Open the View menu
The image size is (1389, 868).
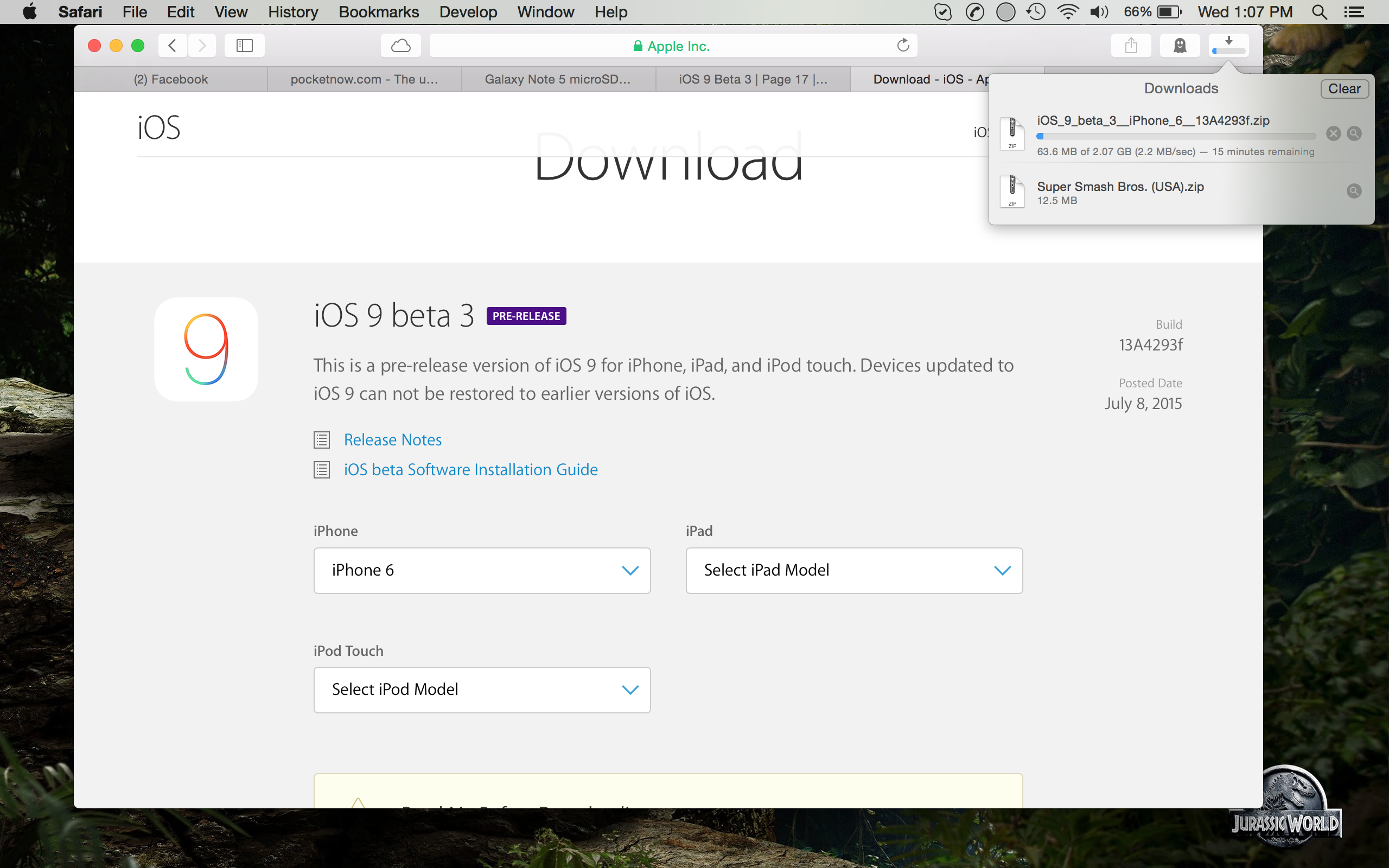[231, 12]
